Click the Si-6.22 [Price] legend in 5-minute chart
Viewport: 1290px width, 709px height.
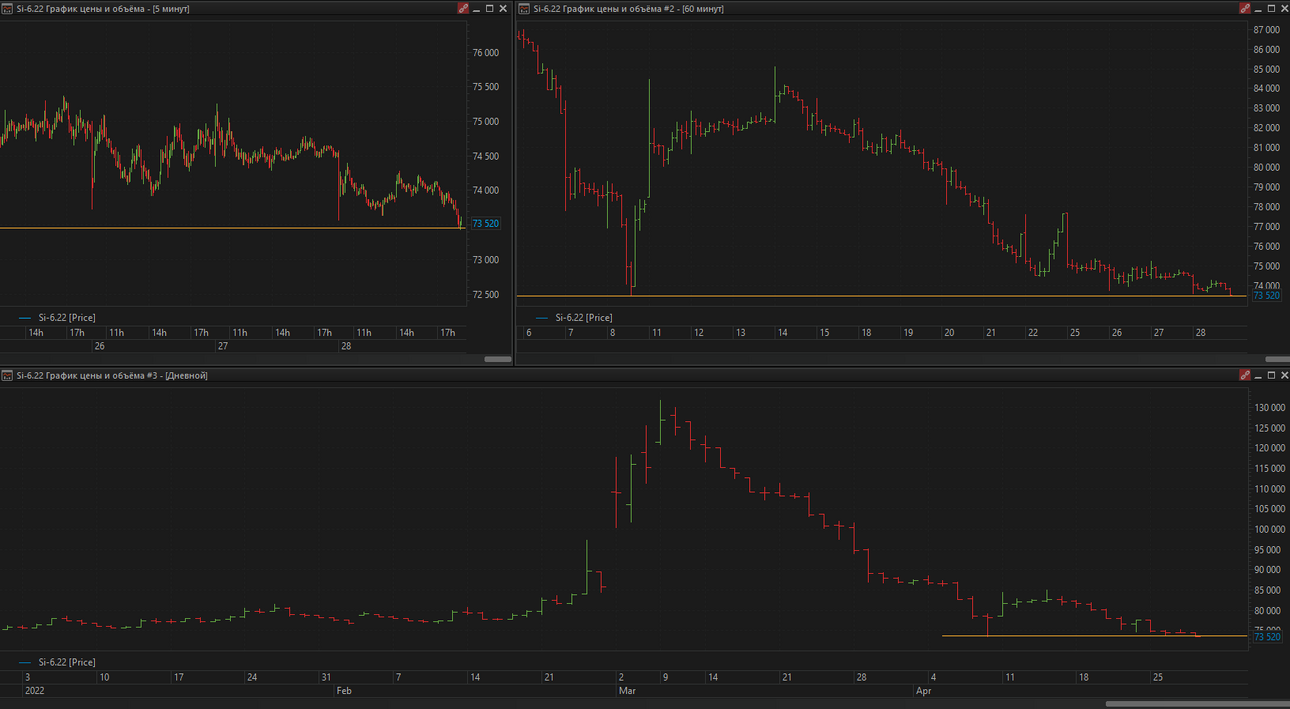(57, 318)
